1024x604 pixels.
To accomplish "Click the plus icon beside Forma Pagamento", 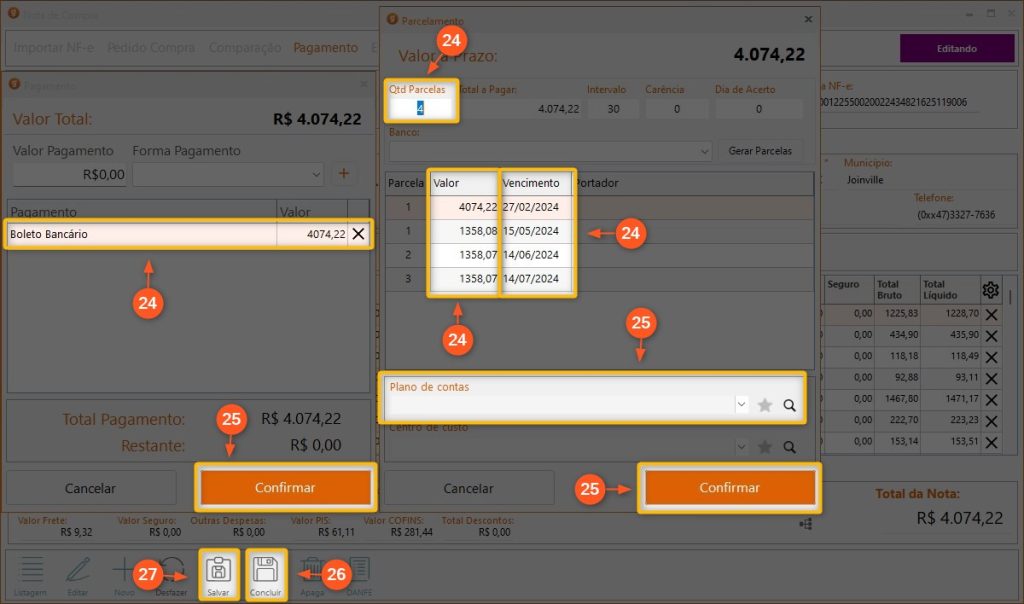I will pyautogui.click(x=344, y=174).
